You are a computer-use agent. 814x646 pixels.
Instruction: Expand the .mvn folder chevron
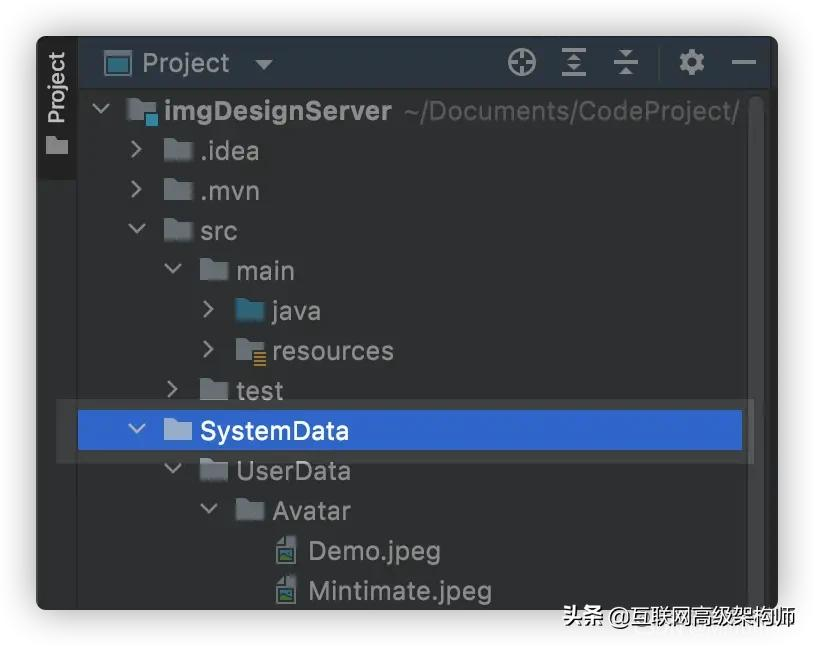pyautogui.click(x=136, y=190)
